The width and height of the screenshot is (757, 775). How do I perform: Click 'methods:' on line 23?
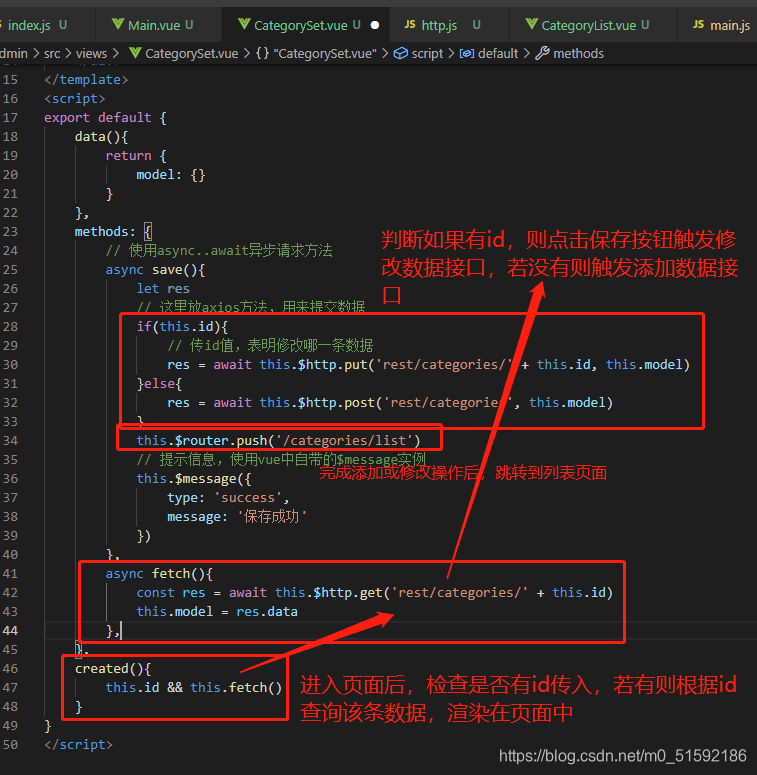[x=105, y=232]
